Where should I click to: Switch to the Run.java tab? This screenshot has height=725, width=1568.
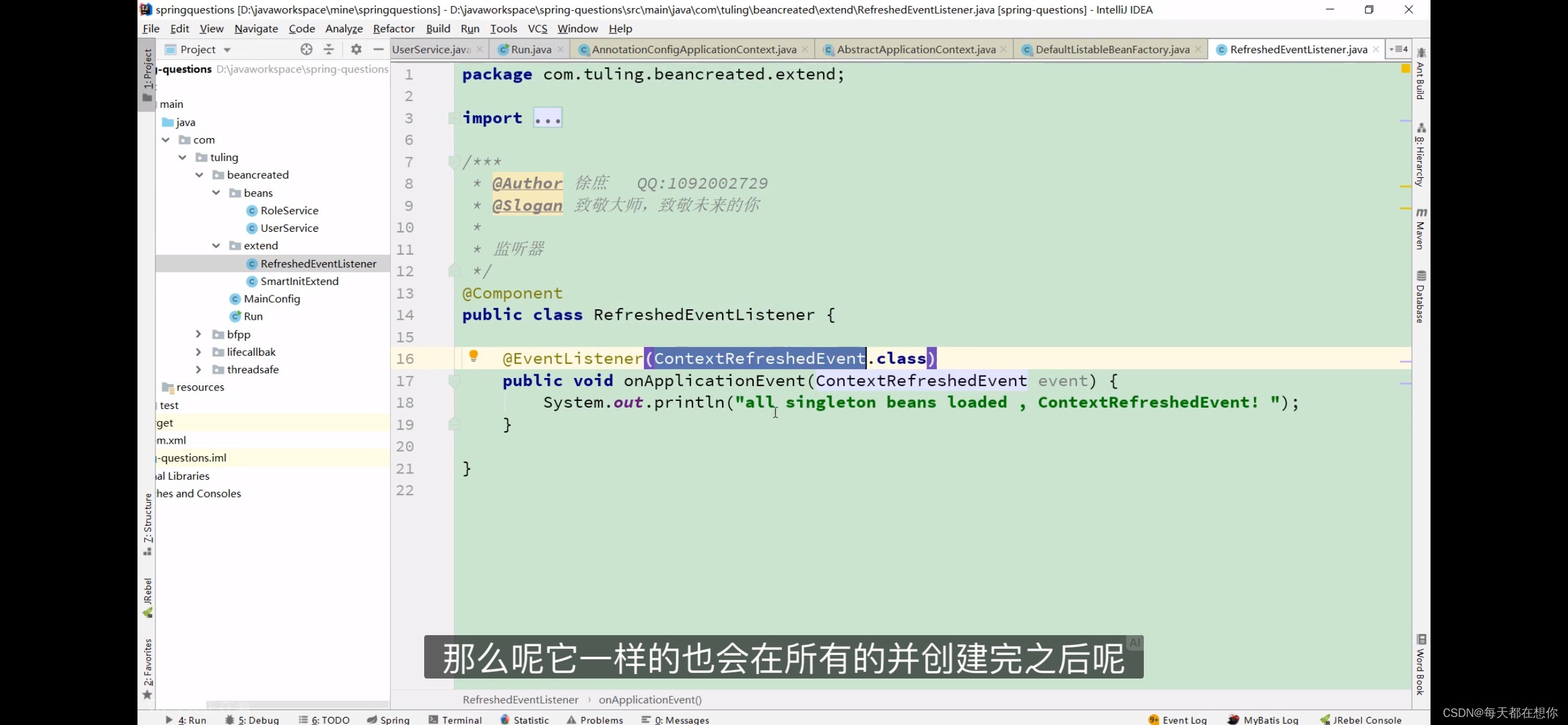point(531,50)
